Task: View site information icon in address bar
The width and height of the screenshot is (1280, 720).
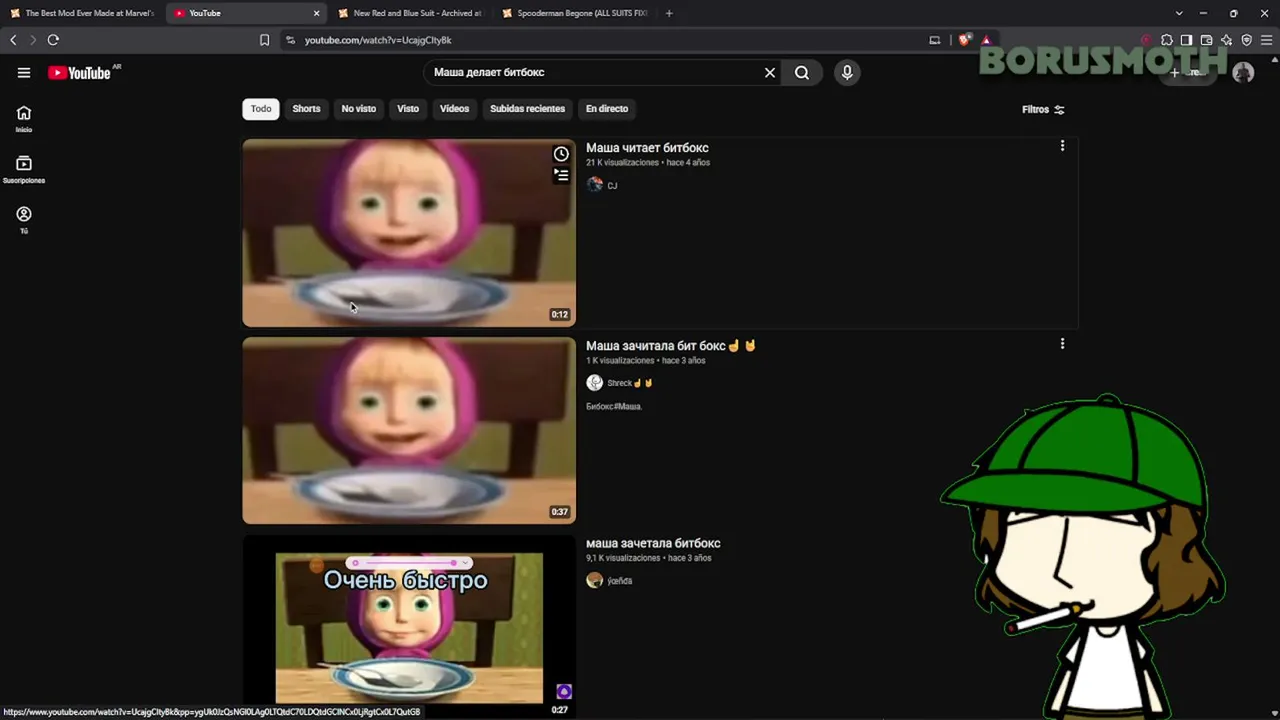Action: pyautogui.click(x=290, y=40)
